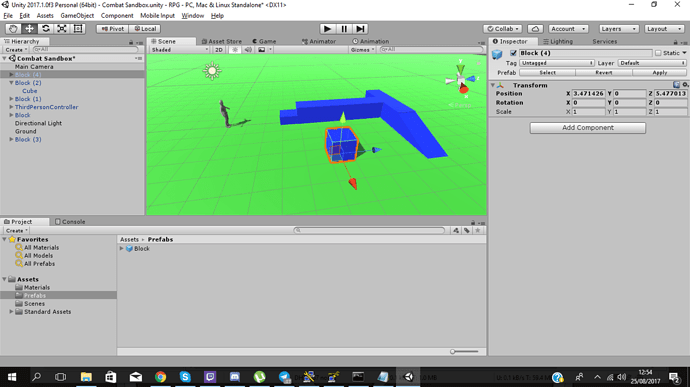This screenshot has height=387, width=690.
Task: Click the Add Component button
Action: pyautogui.click(x=587, y=128)
